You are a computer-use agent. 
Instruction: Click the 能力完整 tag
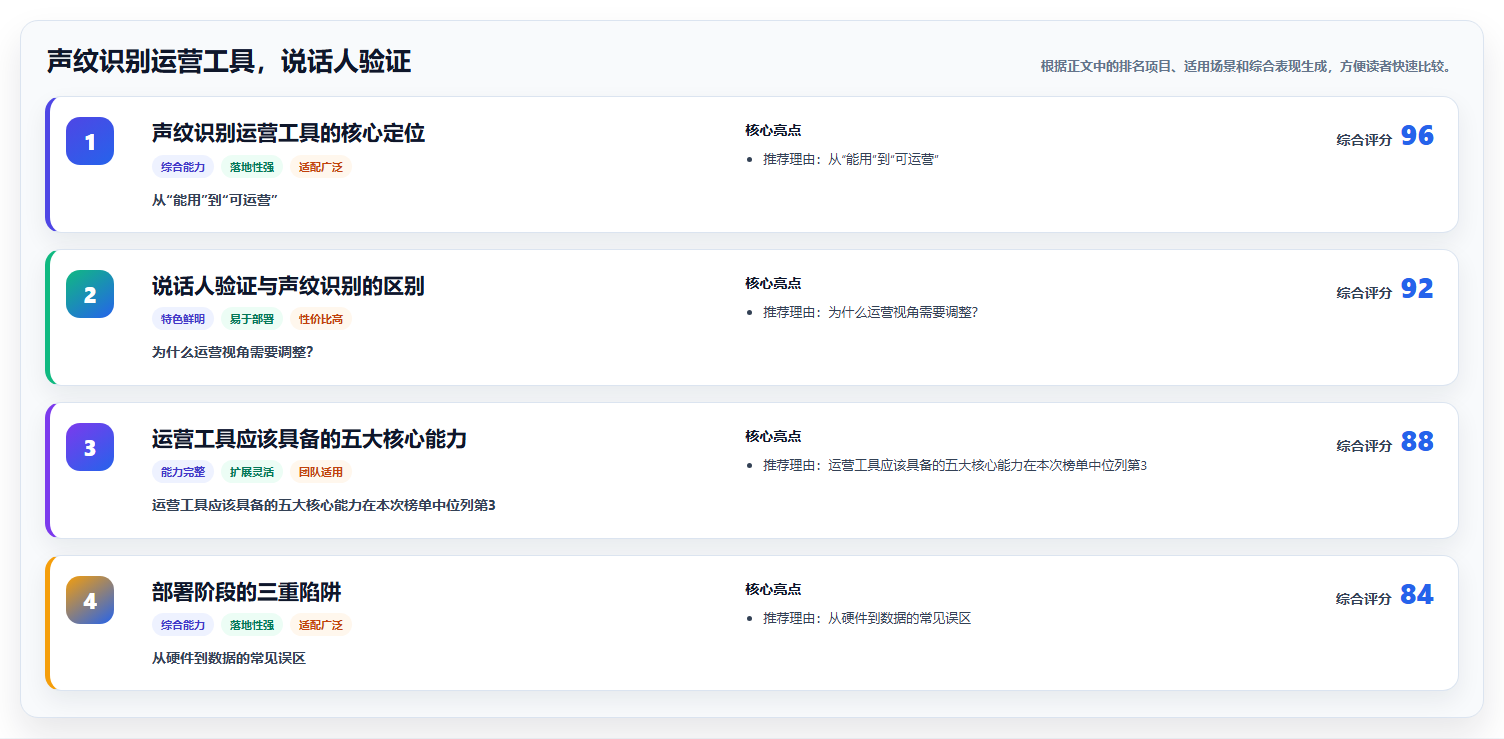click(183, 472)
